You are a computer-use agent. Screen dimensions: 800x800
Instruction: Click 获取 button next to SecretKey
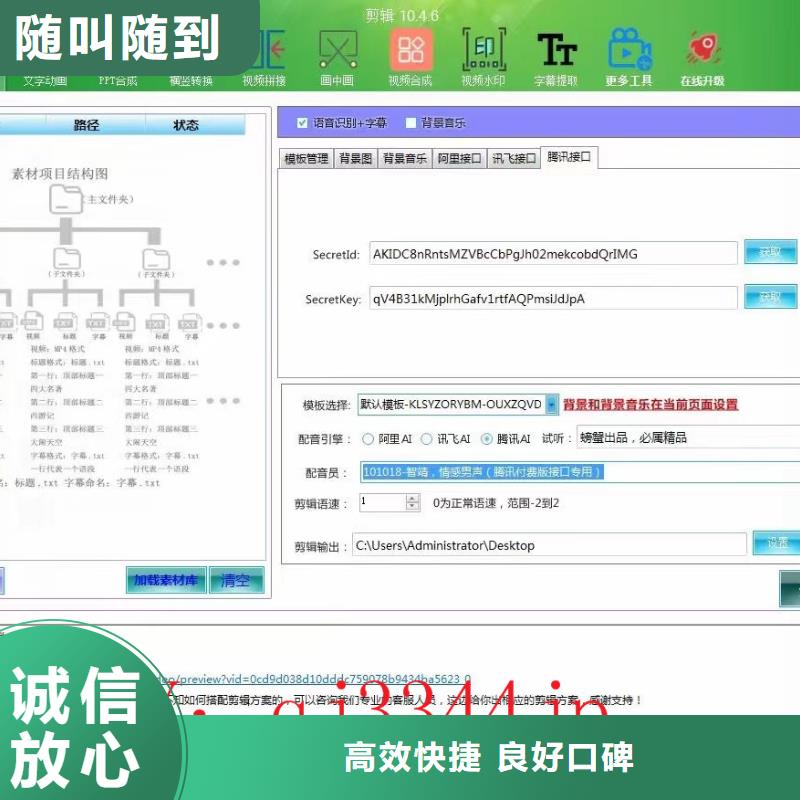tap(770, 297)
